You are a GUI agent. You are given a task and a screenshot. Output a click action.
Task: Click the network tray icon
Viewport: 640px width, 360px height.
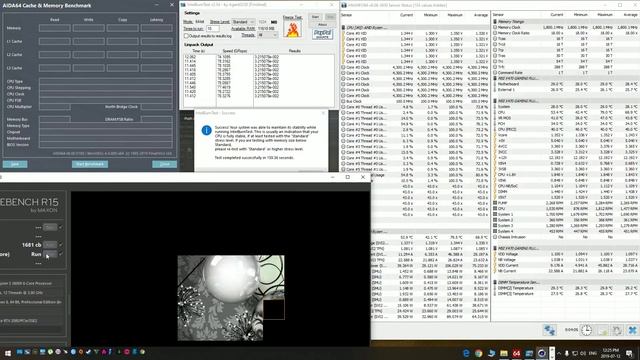pos(575,353)
